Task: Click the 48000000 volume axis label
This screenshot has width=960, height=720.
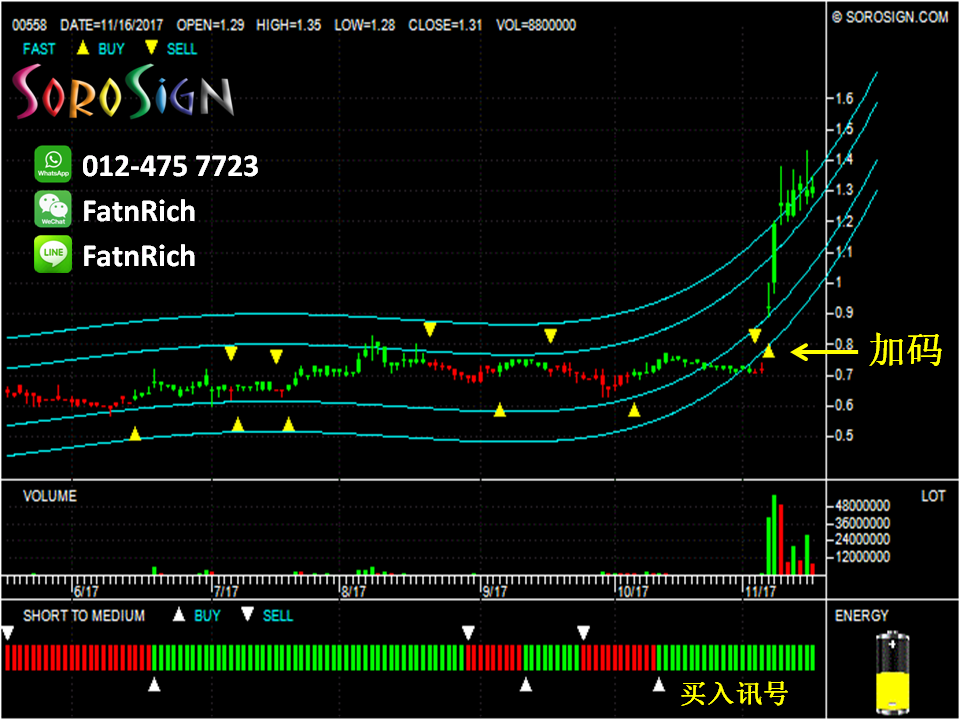Action: click(863, 506)
